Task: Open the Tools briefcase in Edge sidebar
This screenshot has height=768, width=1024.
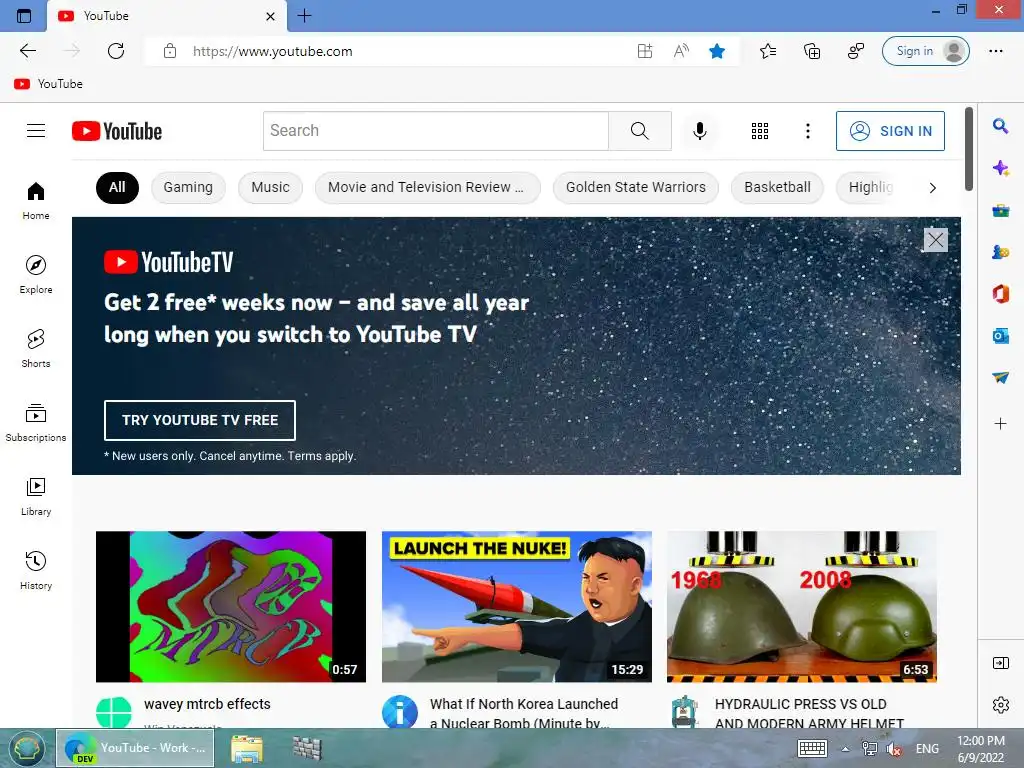Action: click(x=1000, y=210)
